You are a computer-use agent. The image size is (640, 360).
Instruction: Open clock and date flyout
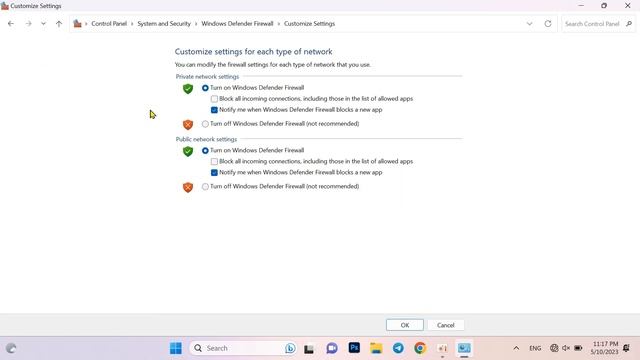[x=605, y=348]
